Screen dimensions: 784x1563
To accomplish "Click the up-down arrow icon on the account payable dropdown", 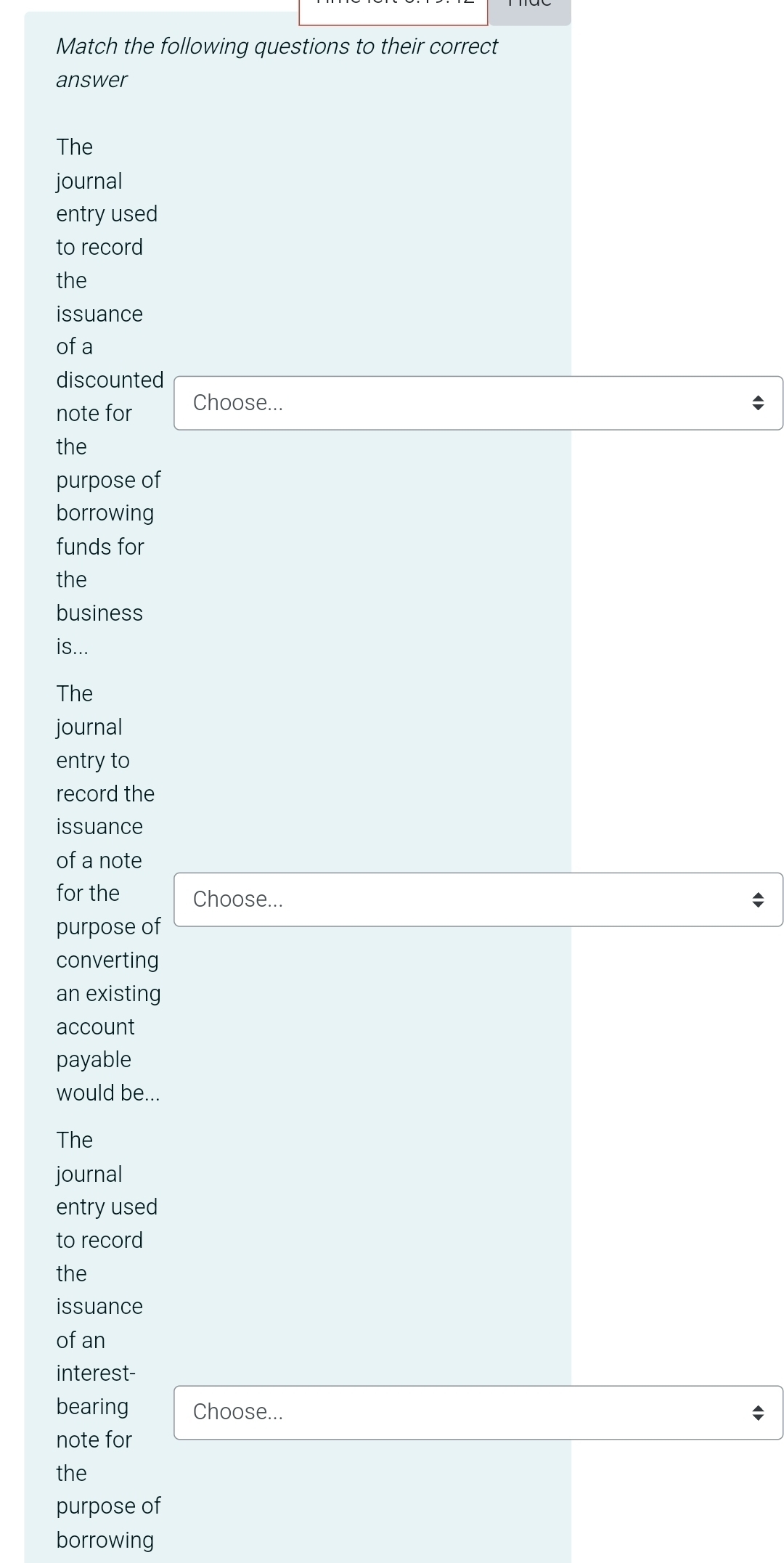I will point(758,900).
